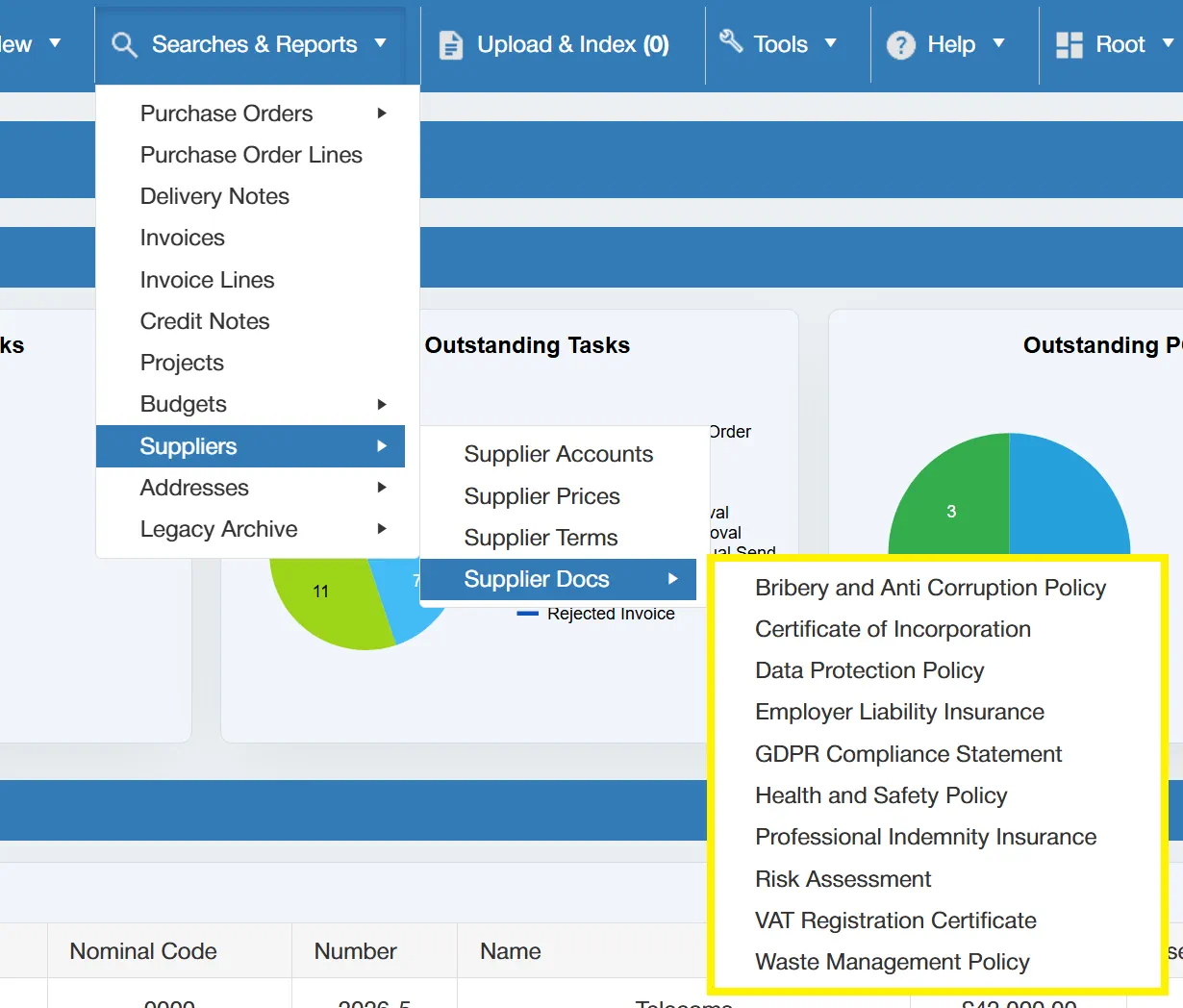Sort by the Number column header
1183x1008 pixels.
click(x=355, y=951)
